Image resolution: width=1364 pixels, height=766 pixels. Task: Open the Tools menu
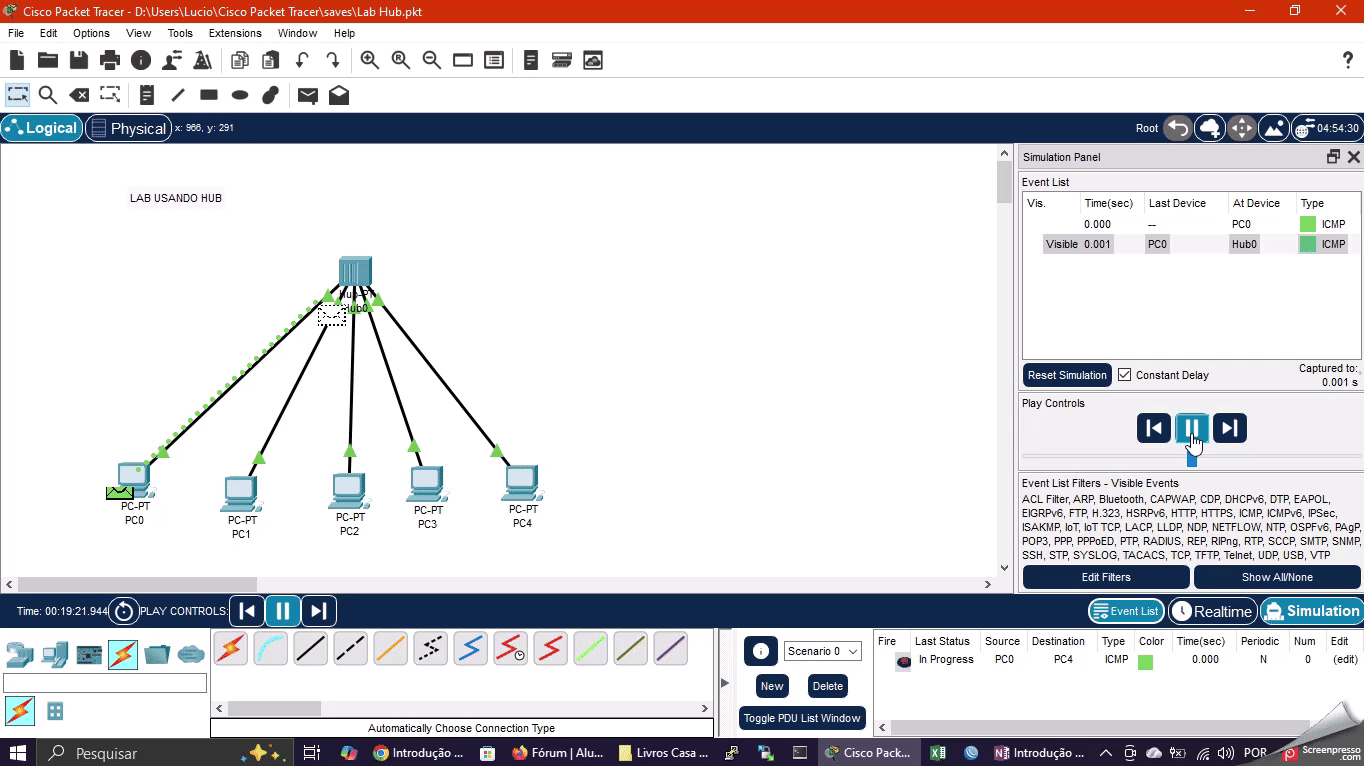(x=180, y=33)
